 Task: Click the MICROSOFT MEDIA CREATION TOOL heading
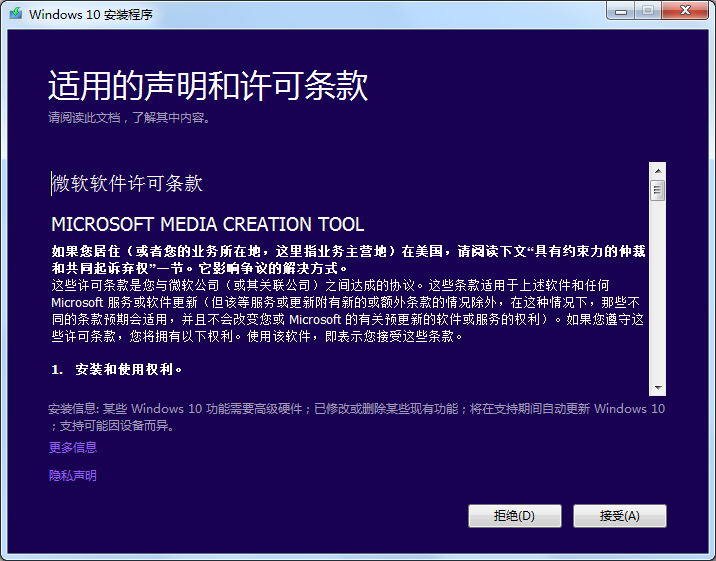pos(208,224)
